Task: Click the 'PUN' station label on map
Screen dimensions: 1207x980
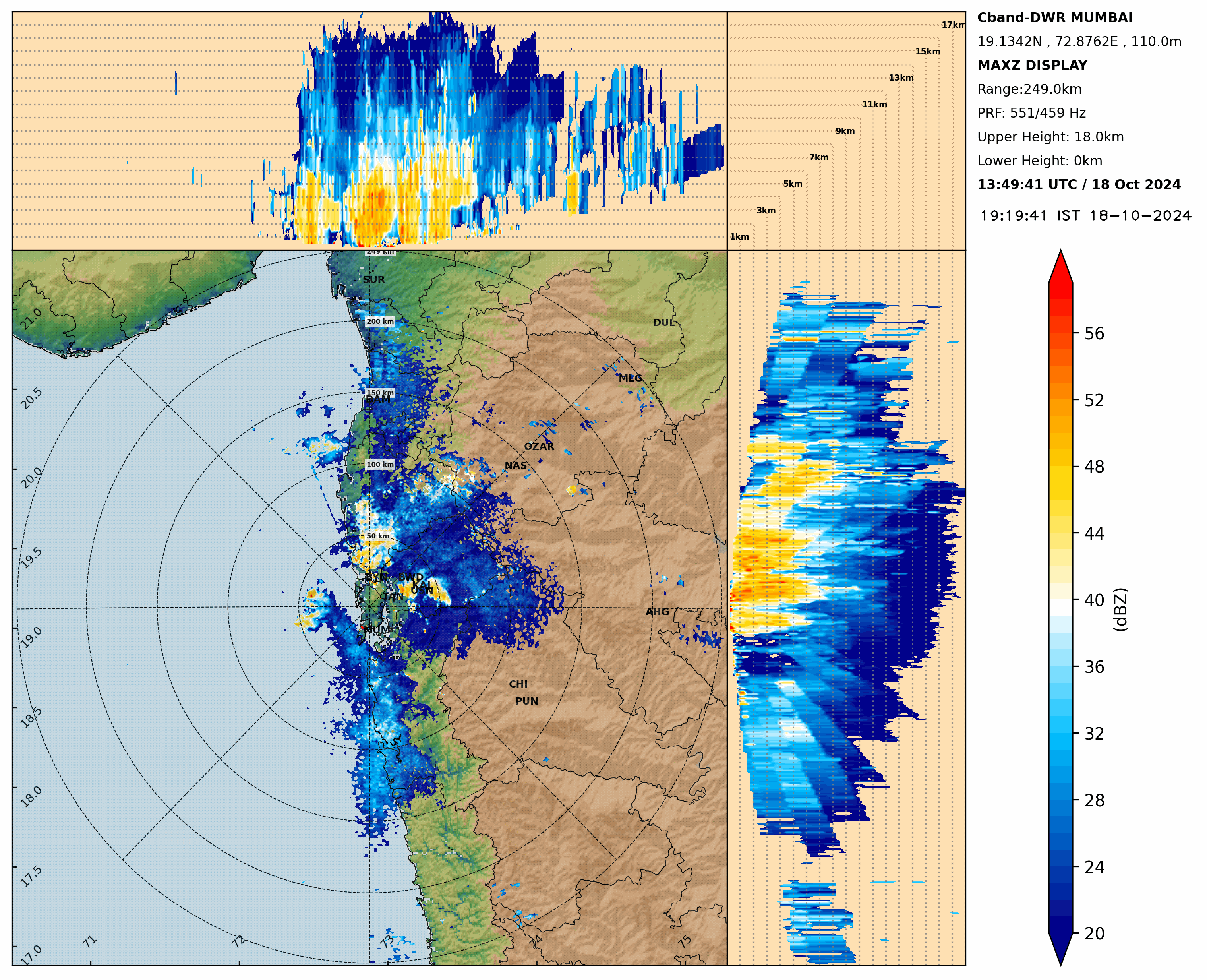Action: [x=526, y=701]
